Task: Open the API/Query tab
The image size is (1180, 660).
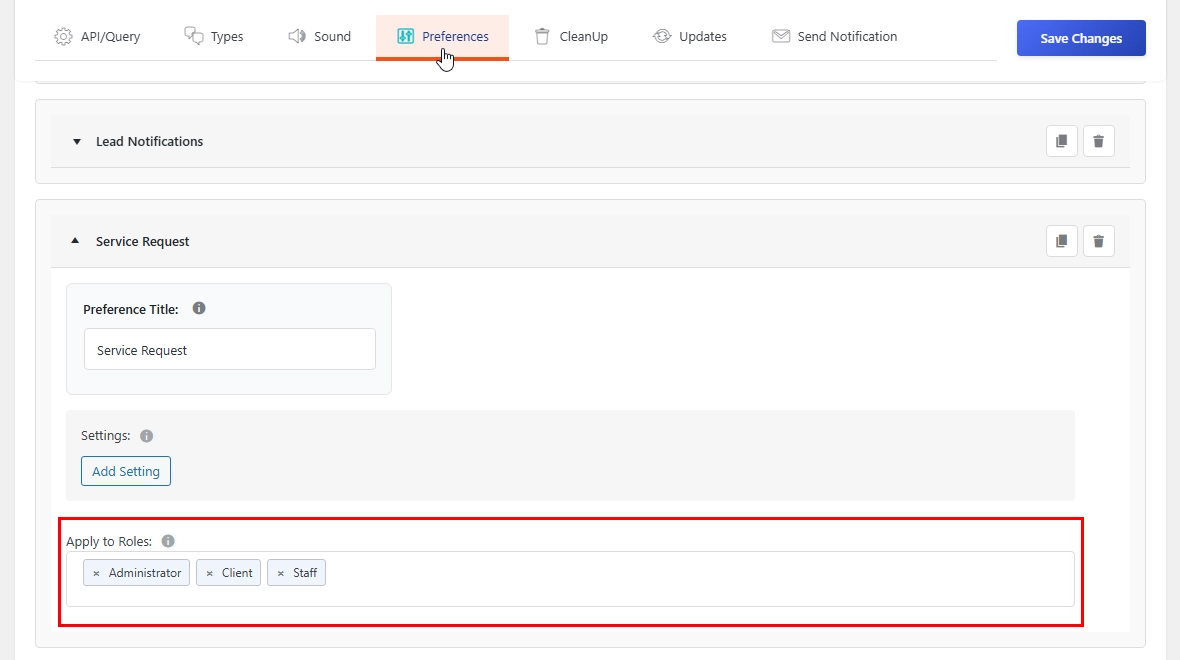Action: coord(97,36)
